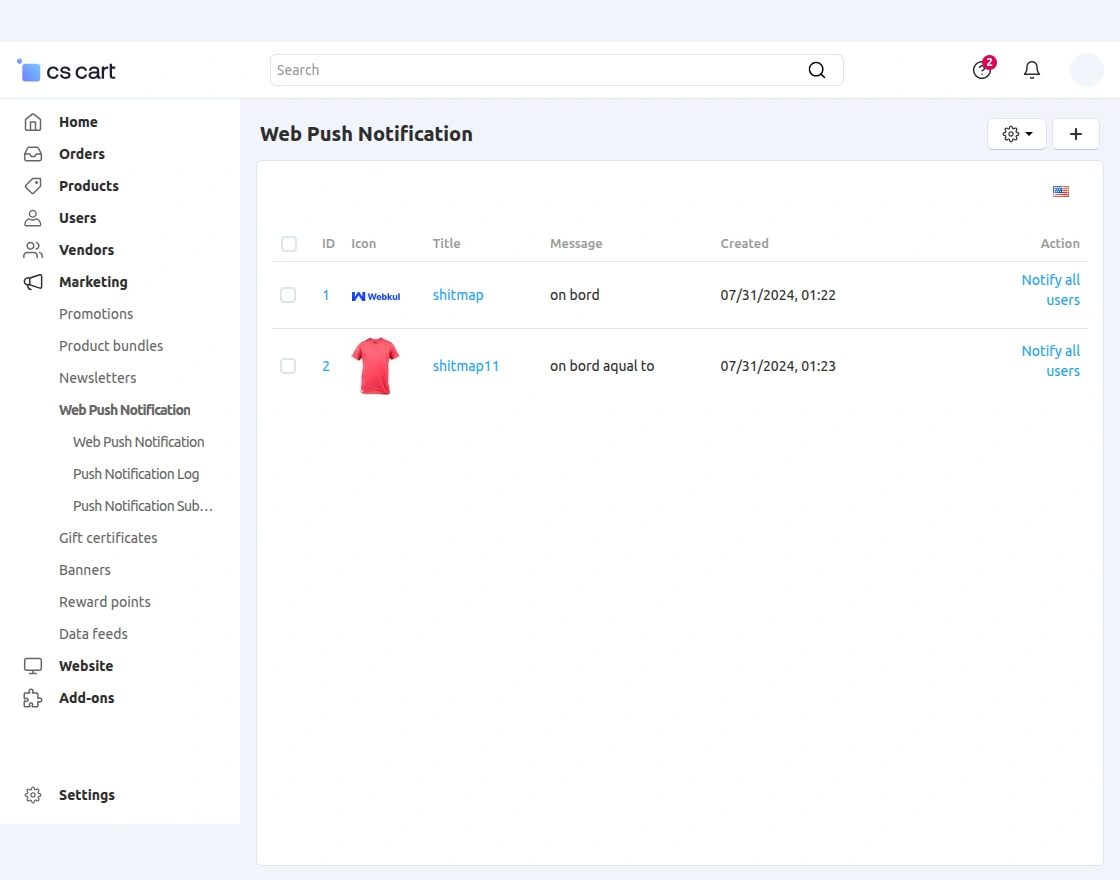This screenshot has height=880, width=1120.
Task: Click the Created column header
Action: [744, 244]
